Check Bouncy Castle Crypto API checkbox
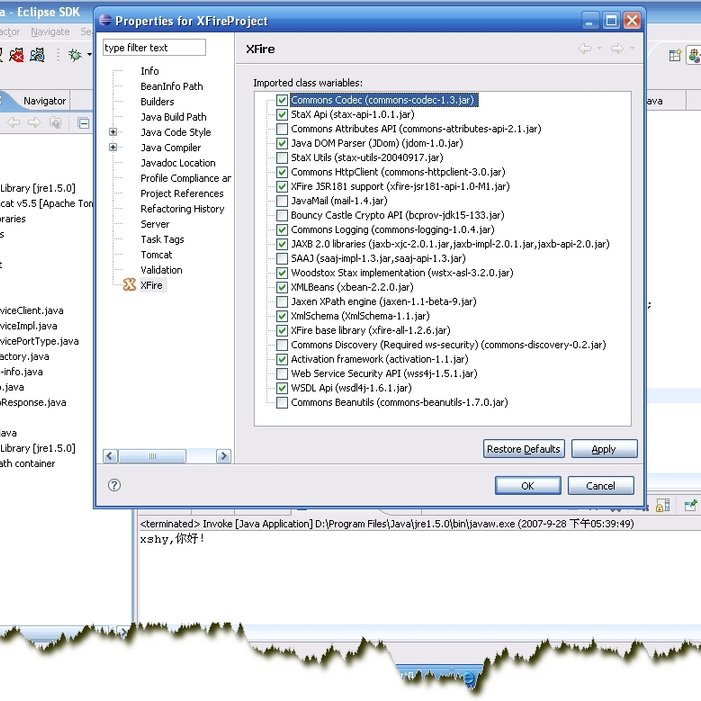 coord(282,215)
